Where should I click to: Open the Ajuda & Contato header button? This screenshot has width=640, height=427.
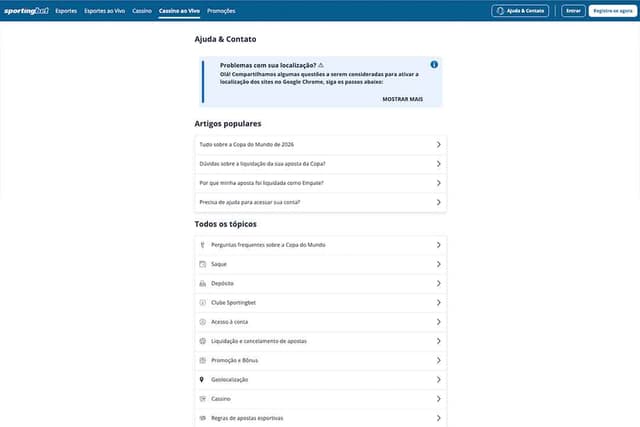(x=520, y=11)
